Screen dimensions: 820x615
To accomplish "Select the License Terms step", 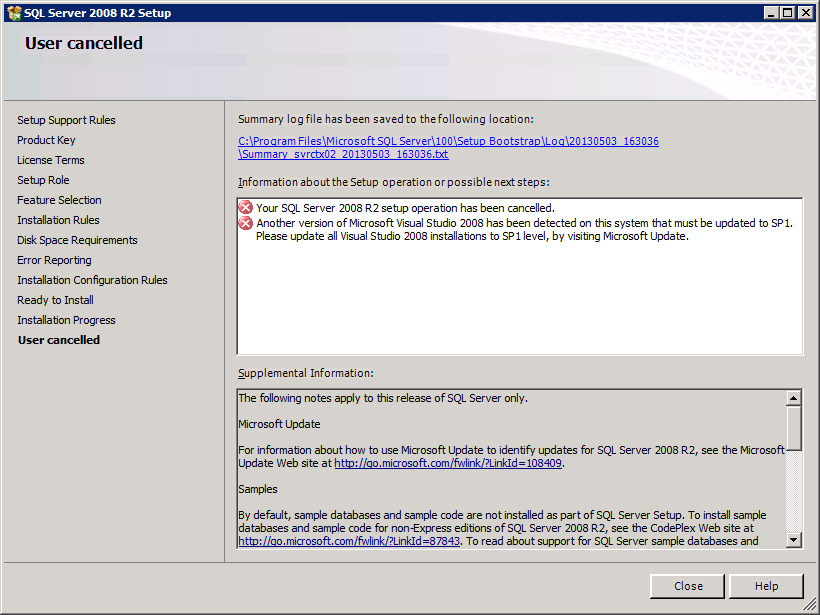I will coord(51,160).
